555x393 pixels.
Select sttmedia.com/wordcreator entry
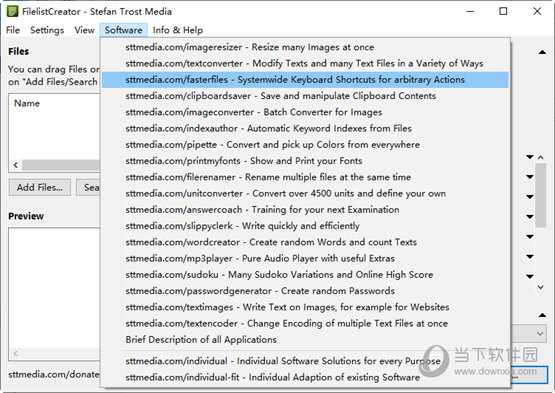(x=305, y=243)
